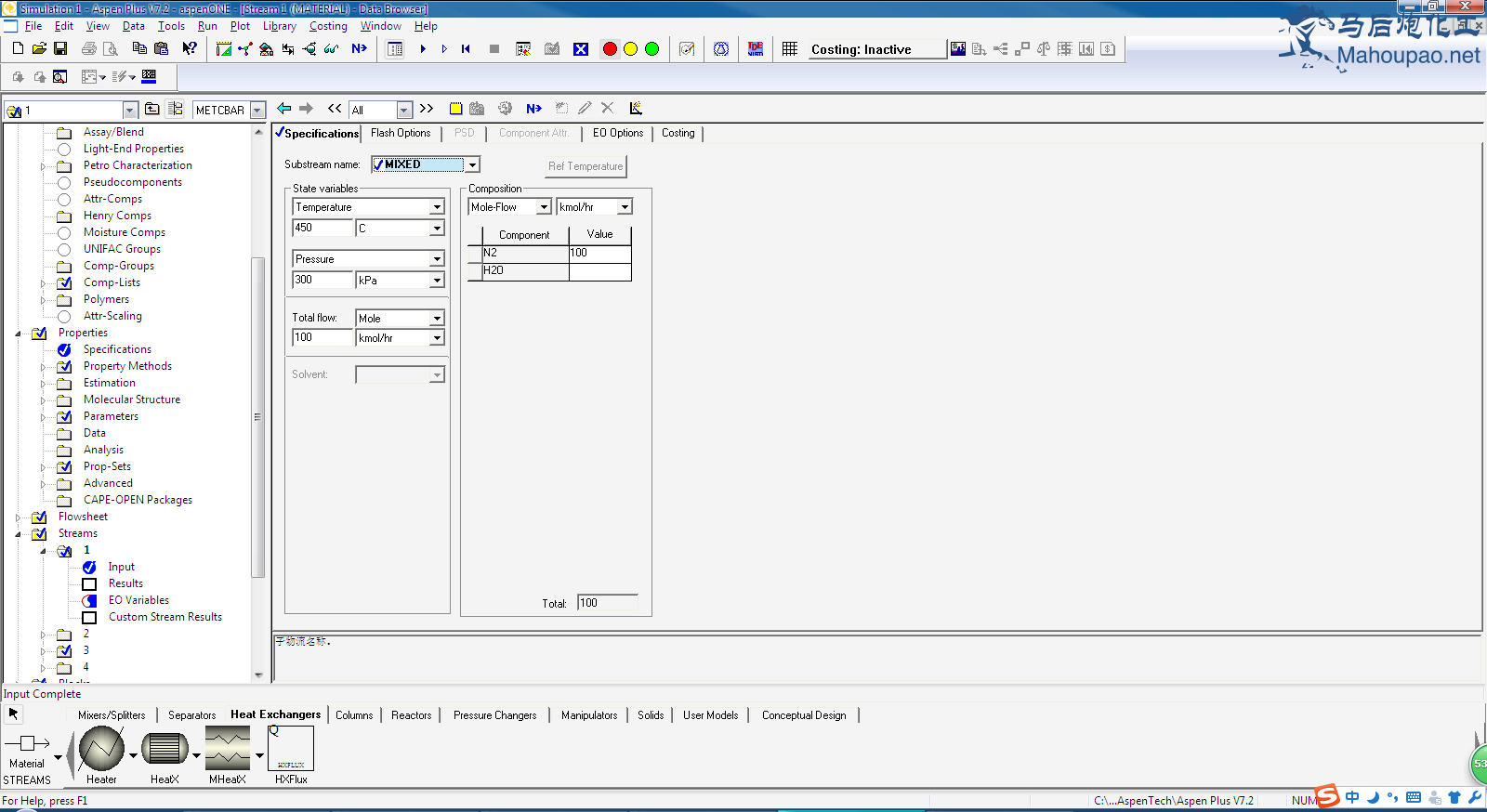Select the HXFlux block icon
The height and width of the screenshot is (812, 1487).
291,749
